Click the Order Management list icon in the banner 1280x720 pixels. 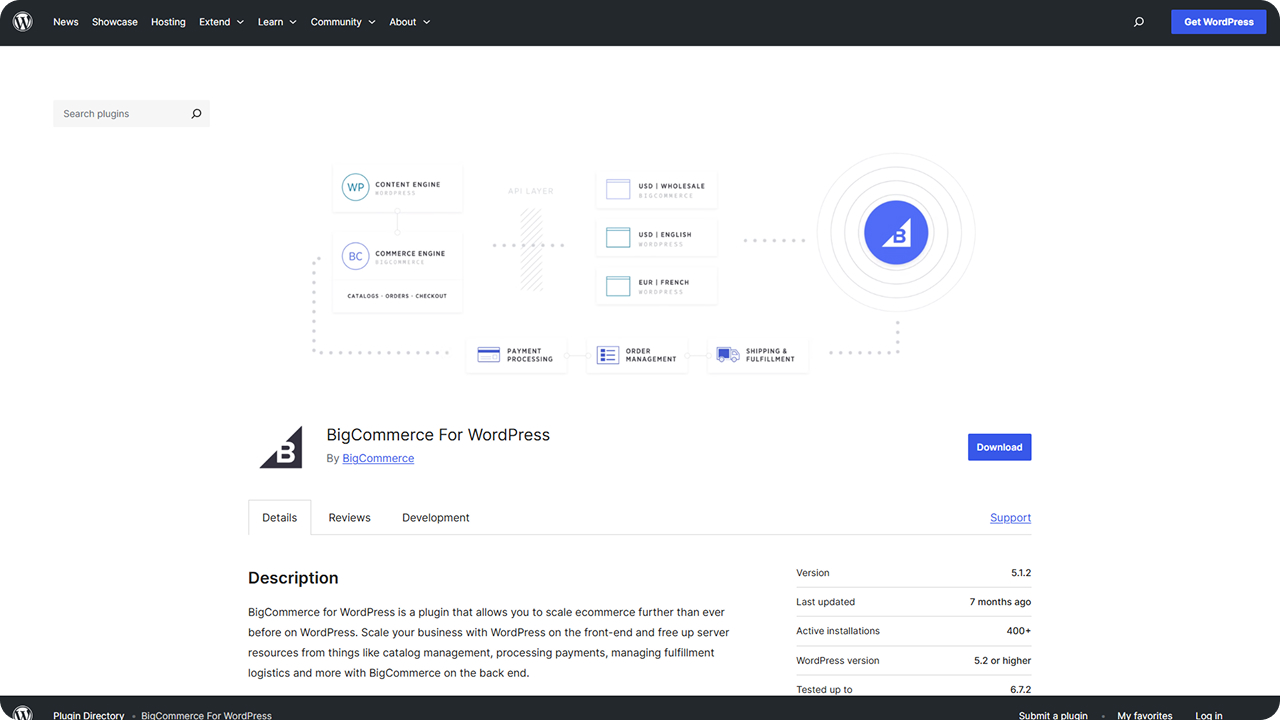(x=608, y=355)
